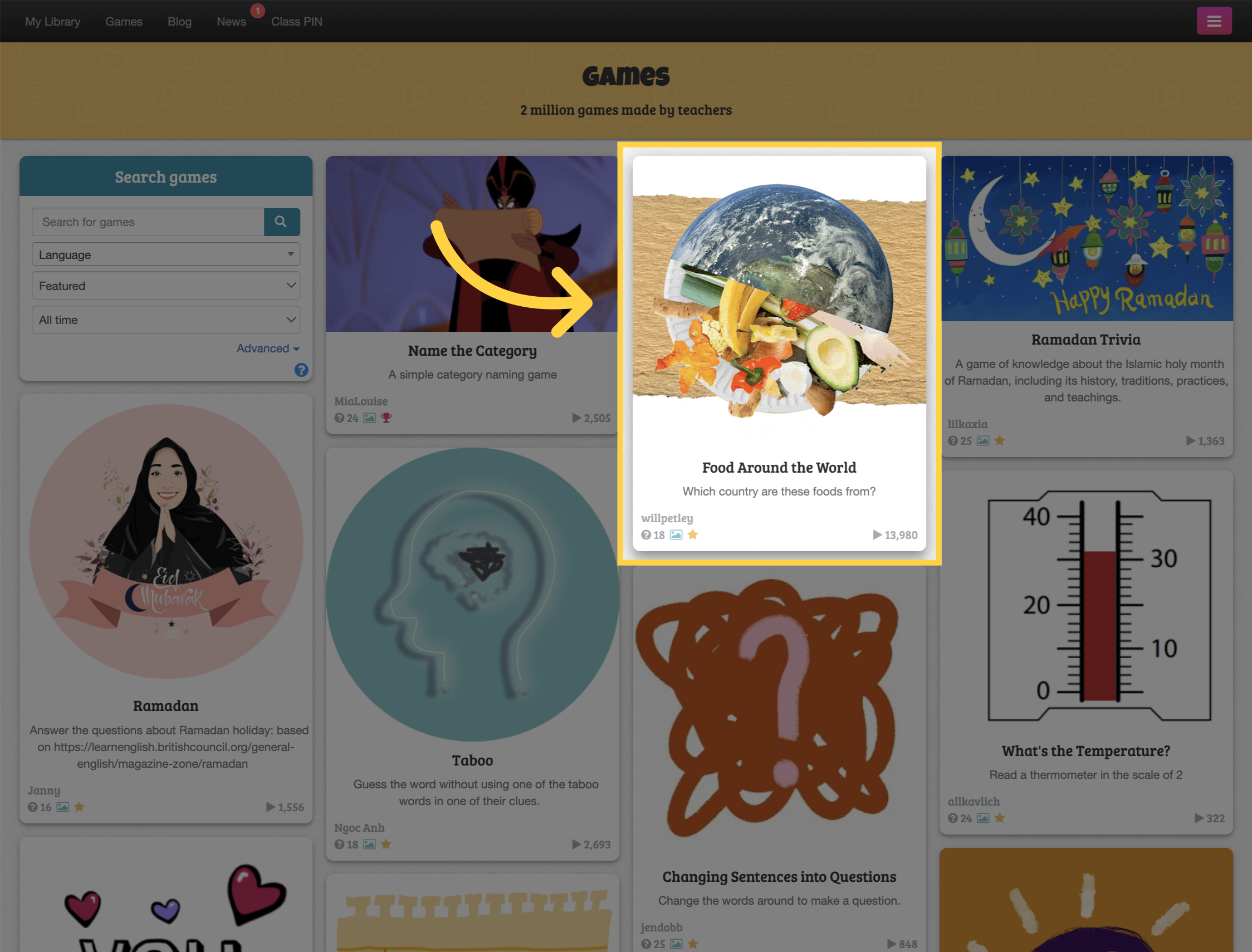Open the hamburger menu button
This screenshot has width=1252, height=952.
[x=1214, y=21]
